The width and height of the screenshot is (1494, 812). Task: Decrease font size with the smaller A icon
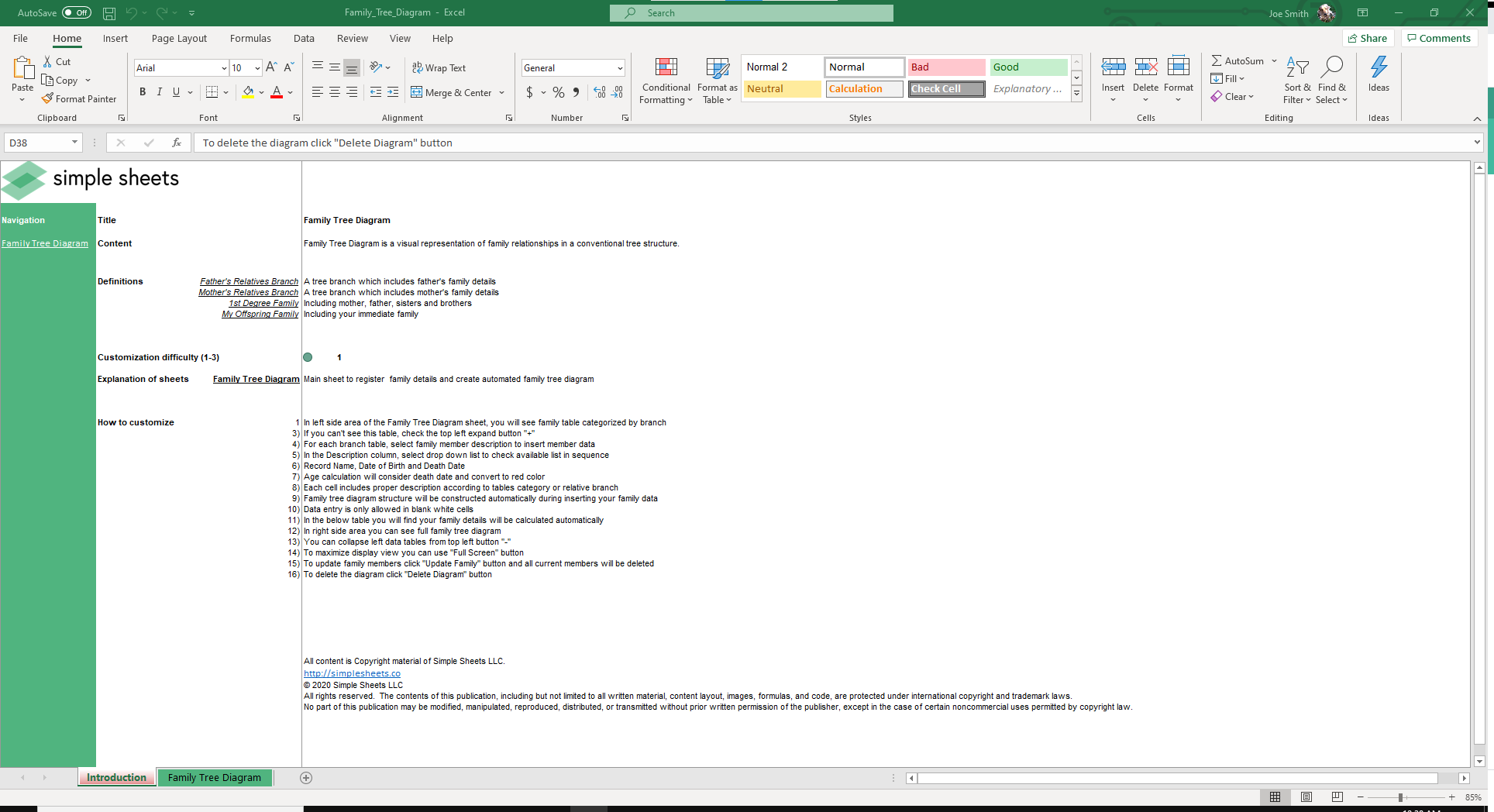tap(288, 67)
